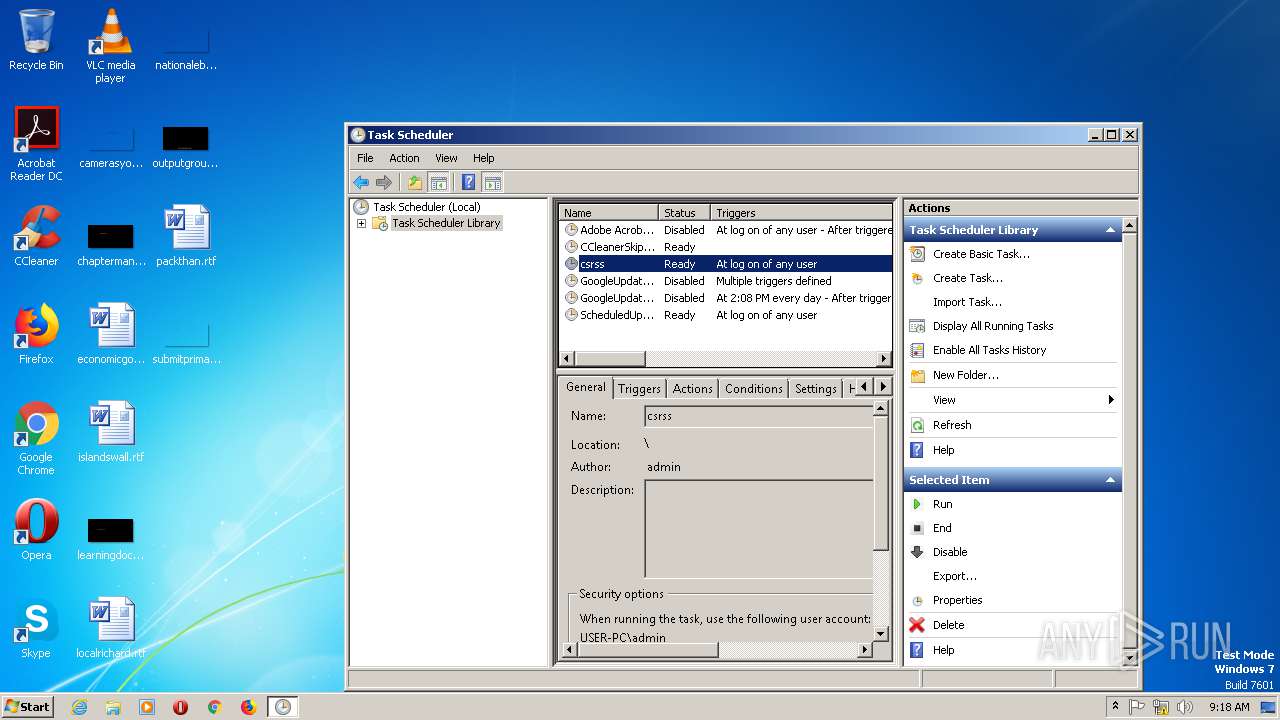Run the selected csrss task
The height and width of the screenshot is (720, 1280).
coord(942,504)
